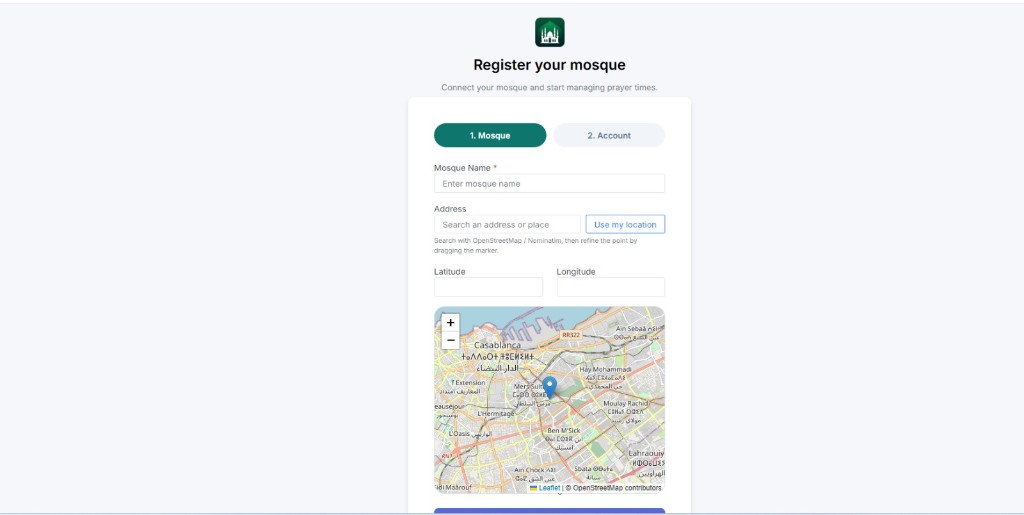The width and height of the screenshot is (1024, 515).
Task: Click into the Latitude field
Action: click(x=488, y=287)
